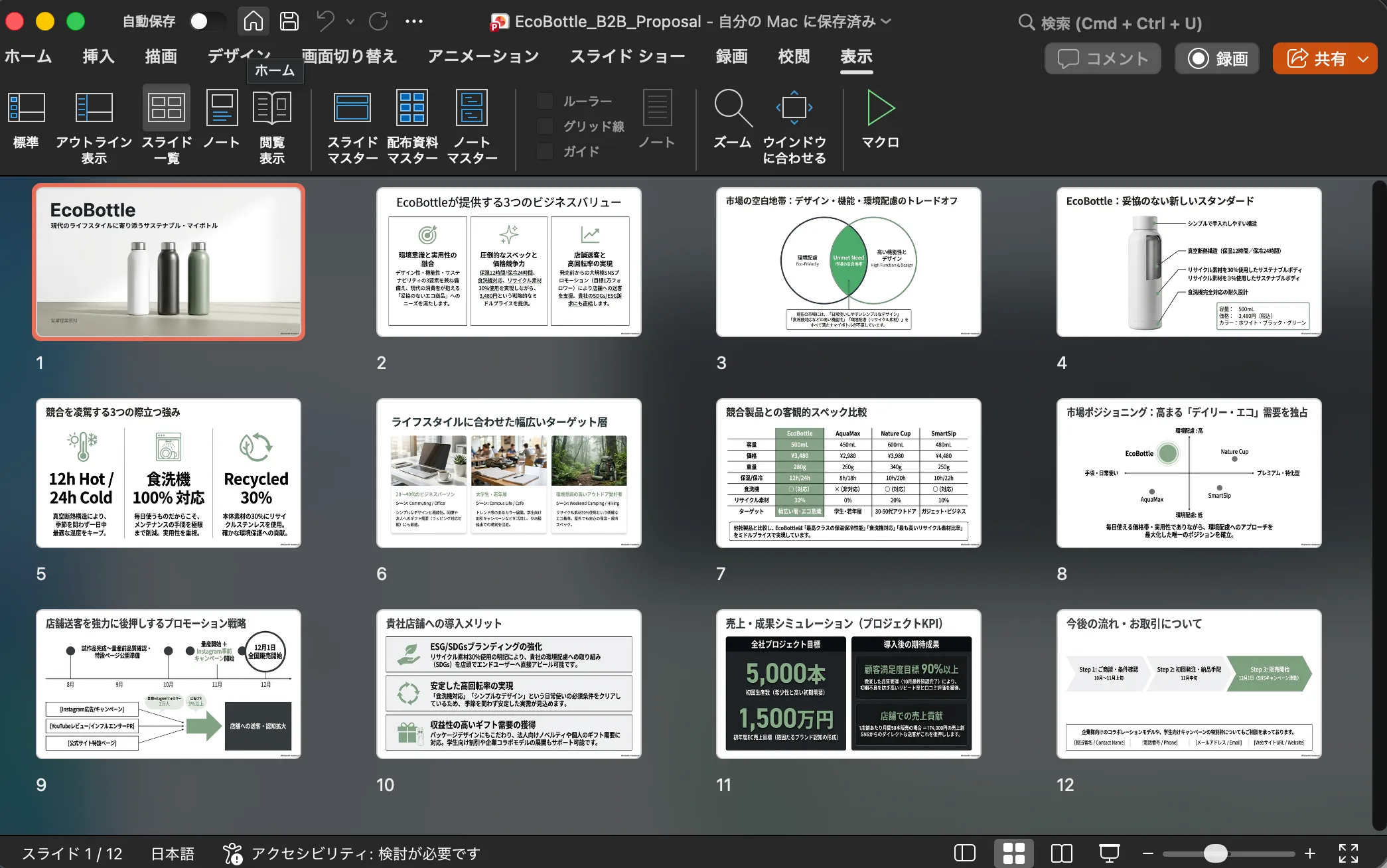1387x868 pixels.
Task: Select slide 7 spec comparison thumbnail
Action: pyautogui.click(x=848, y=473)
